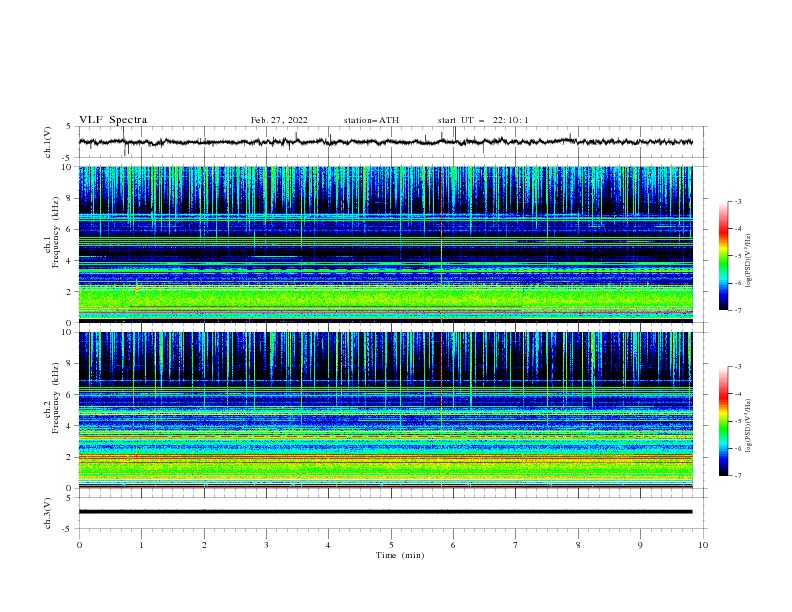
Task: Click the ch.3 voltage waveform trace
Action: pyautogui.click(x=385, y=512)
